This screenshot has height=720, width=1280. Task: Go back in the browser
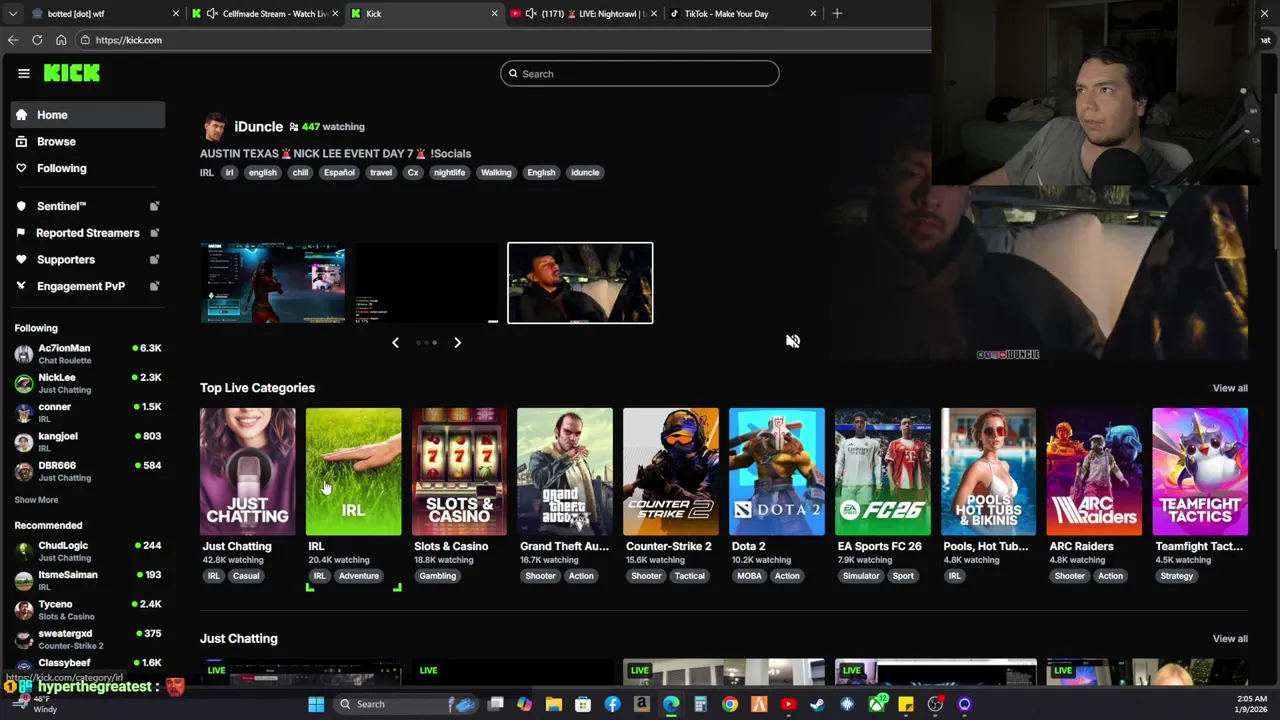pos(13,40)
